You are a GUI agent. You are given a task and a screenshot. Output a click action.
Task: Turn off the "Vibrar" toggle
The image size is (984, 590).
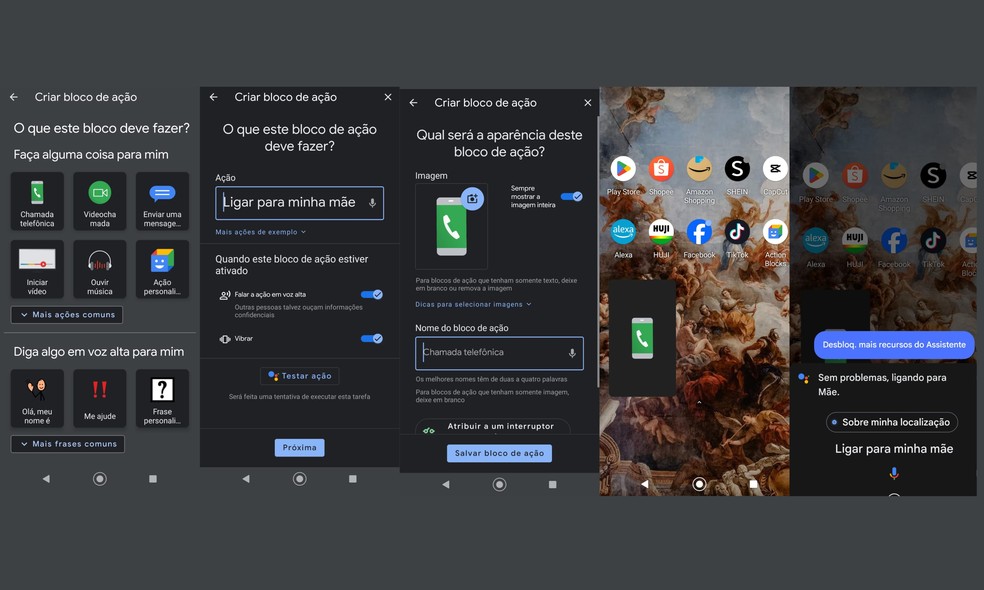(x=372, y=339)
